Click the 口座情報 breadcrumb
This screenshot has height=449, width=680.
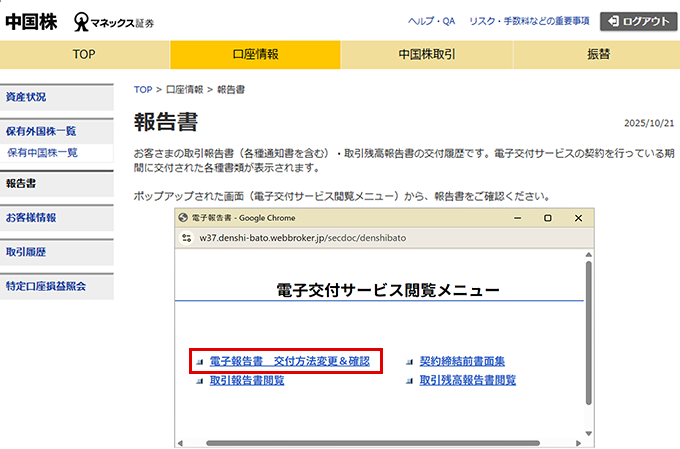[x=185, y=89]
